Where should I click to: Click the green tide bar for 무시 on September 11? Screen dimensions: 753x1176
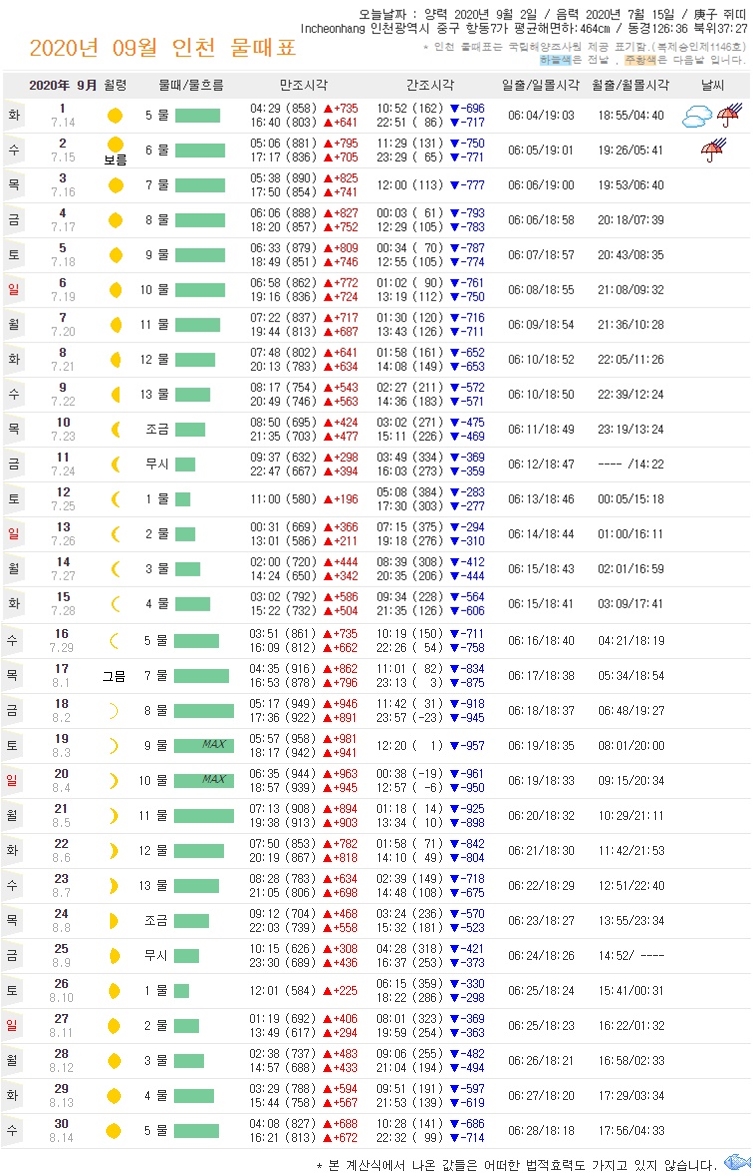click(x=185, y=464)
